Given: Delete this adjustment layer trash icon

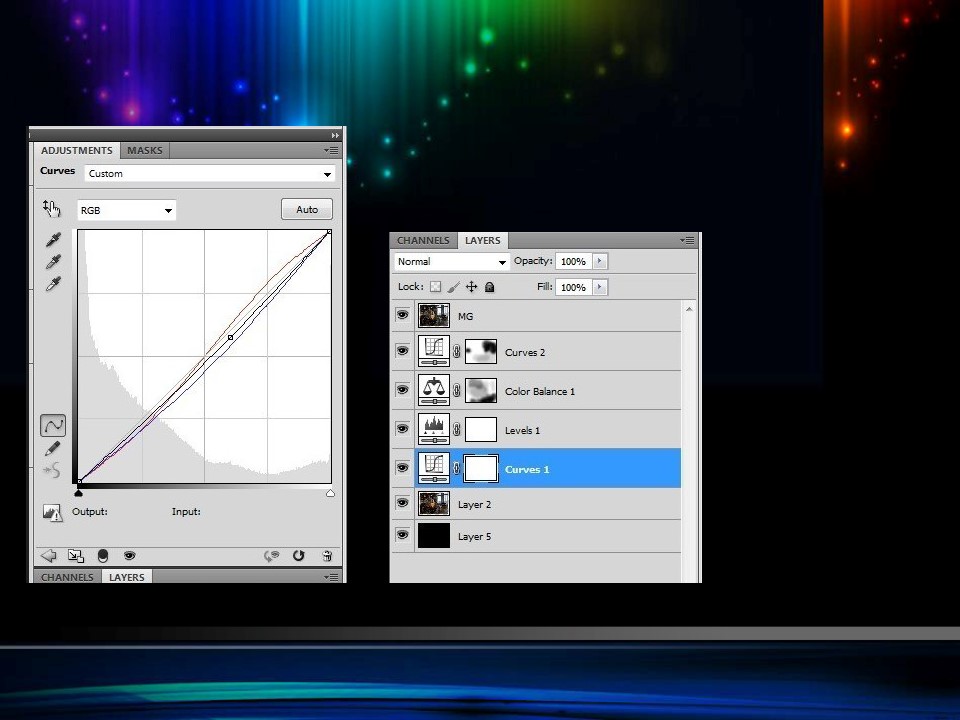Looking at the screenshot, I should point(327,555).
